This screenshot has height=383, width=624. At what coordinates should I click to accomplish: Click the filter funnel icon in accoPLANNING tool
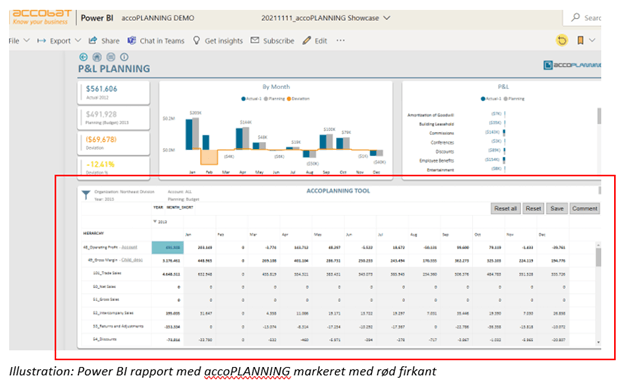tap(86, 195)
